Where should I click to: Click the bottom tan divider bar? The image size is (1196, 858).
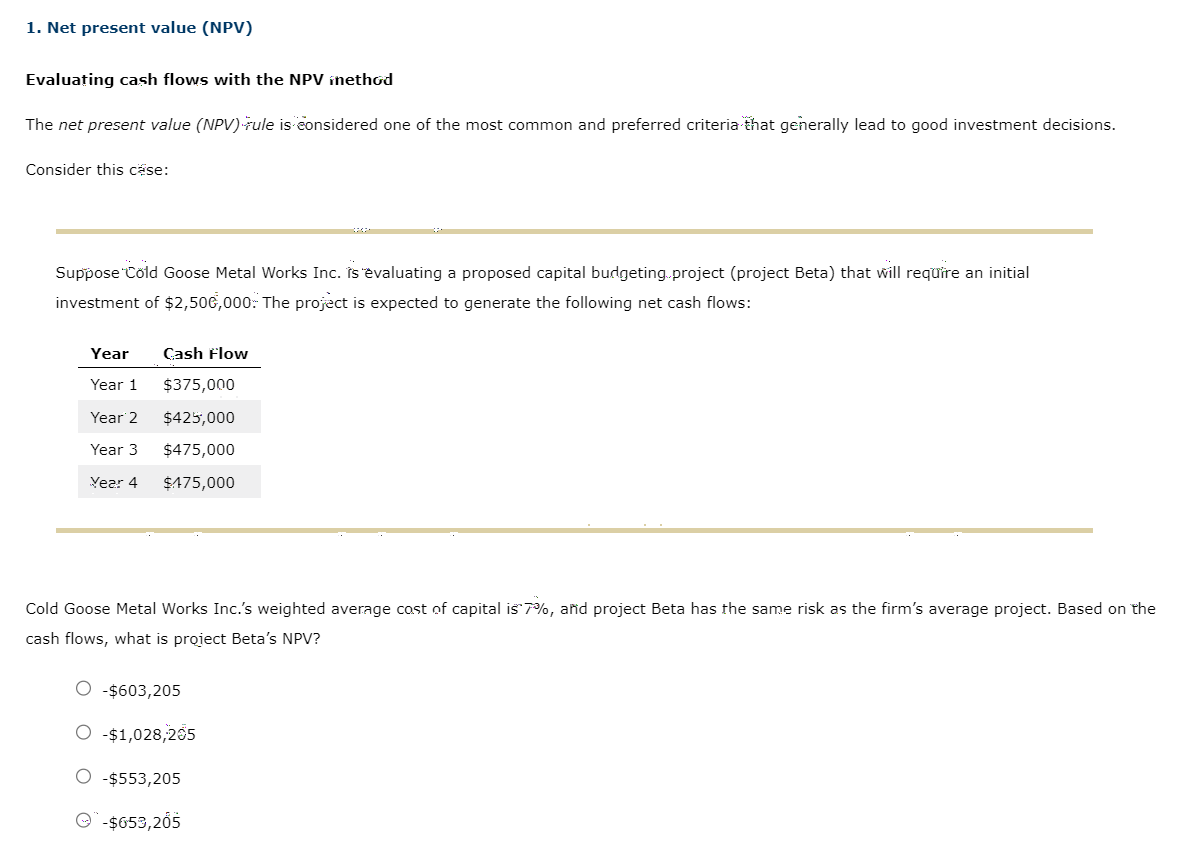[x=575, y=530]
